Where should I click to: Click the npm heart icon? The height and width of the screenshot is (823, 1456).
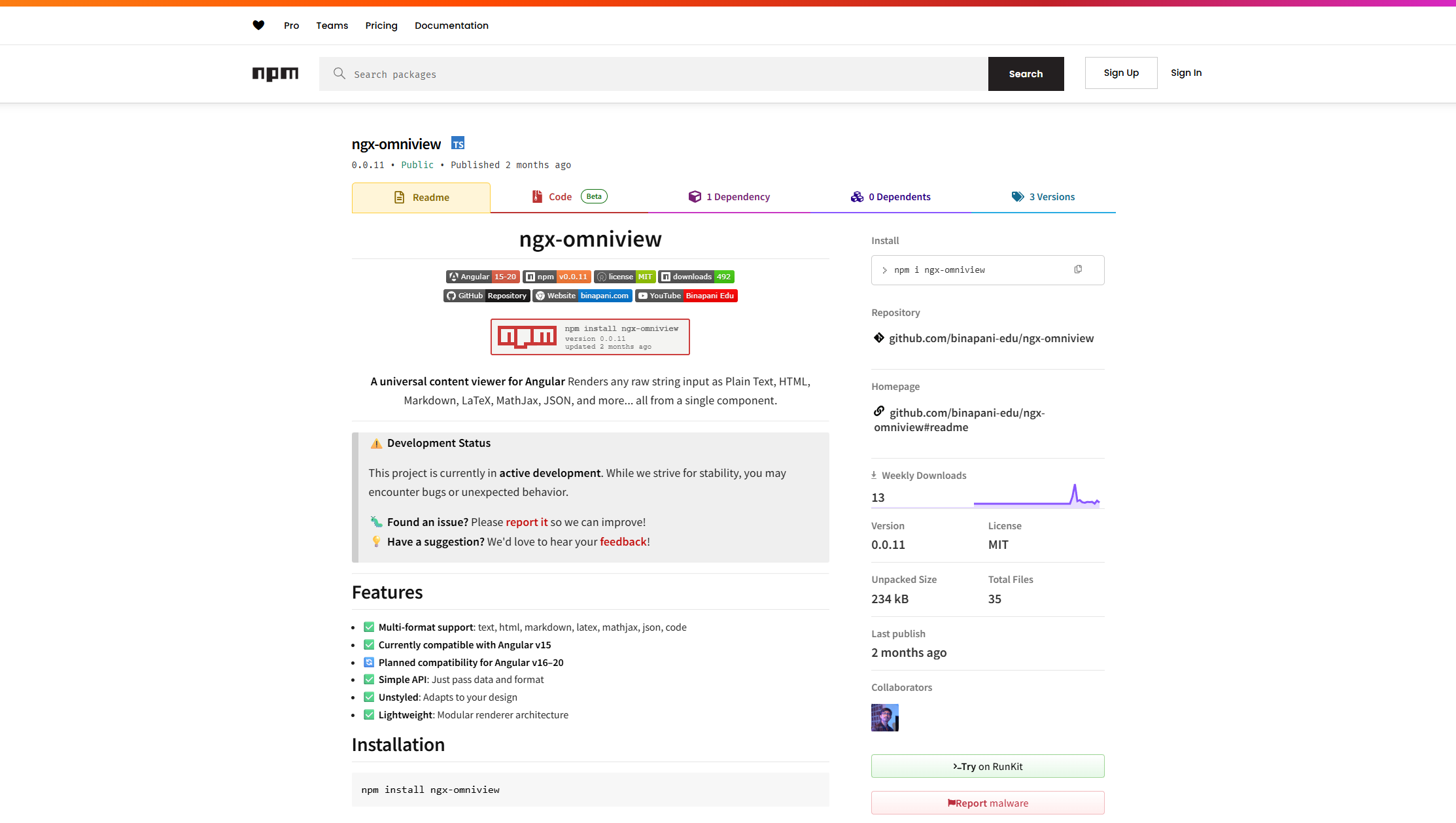258,26
